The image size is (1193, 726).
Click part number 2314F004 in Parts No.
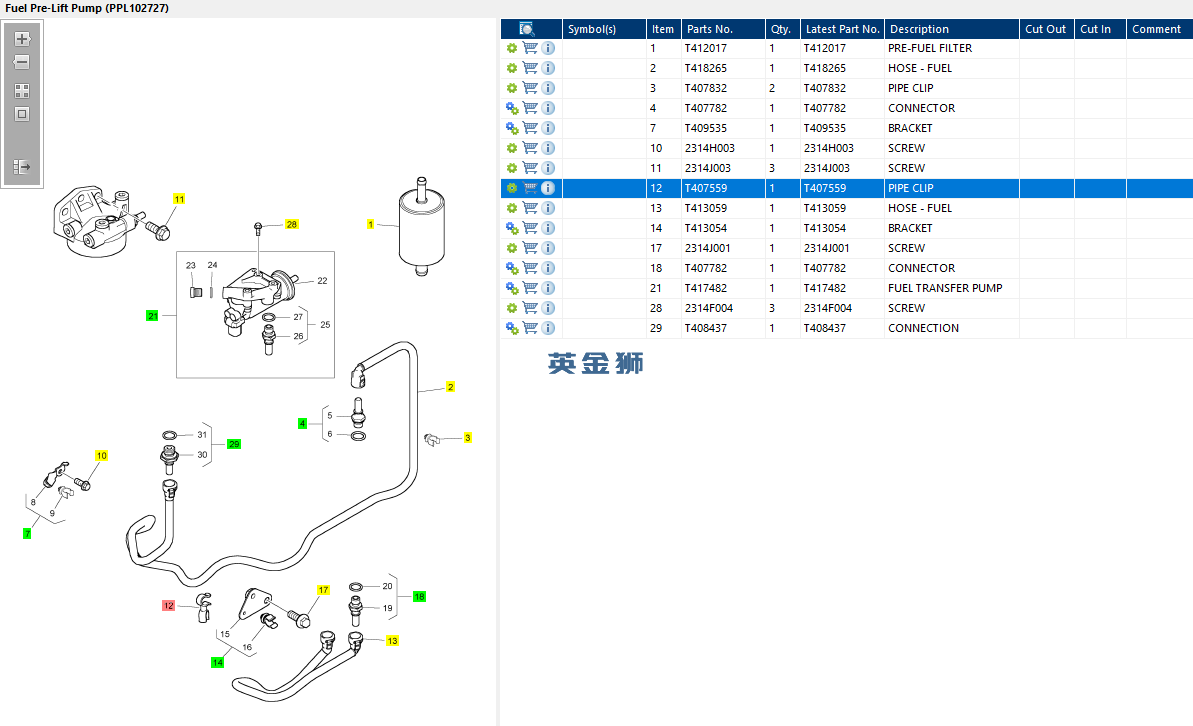pyautogui.click(x=708, y=308)
